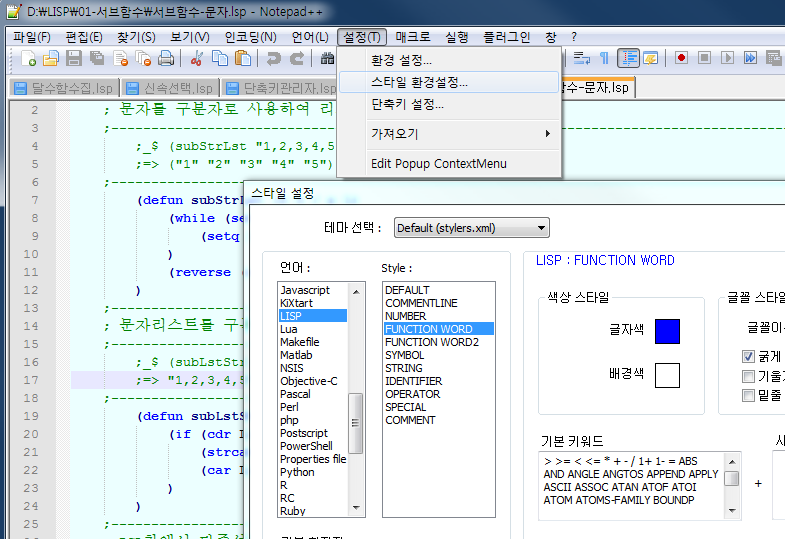Screen dimensions: 785x539
Task: Open the 매크로 menu in menu bar
Action: (413, 37)
